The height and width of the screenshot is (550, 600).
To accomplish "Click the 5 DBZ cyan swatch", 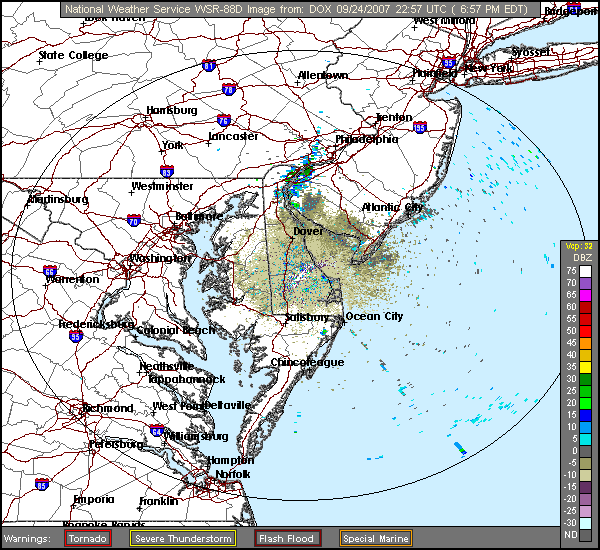I will coord(585,439).
